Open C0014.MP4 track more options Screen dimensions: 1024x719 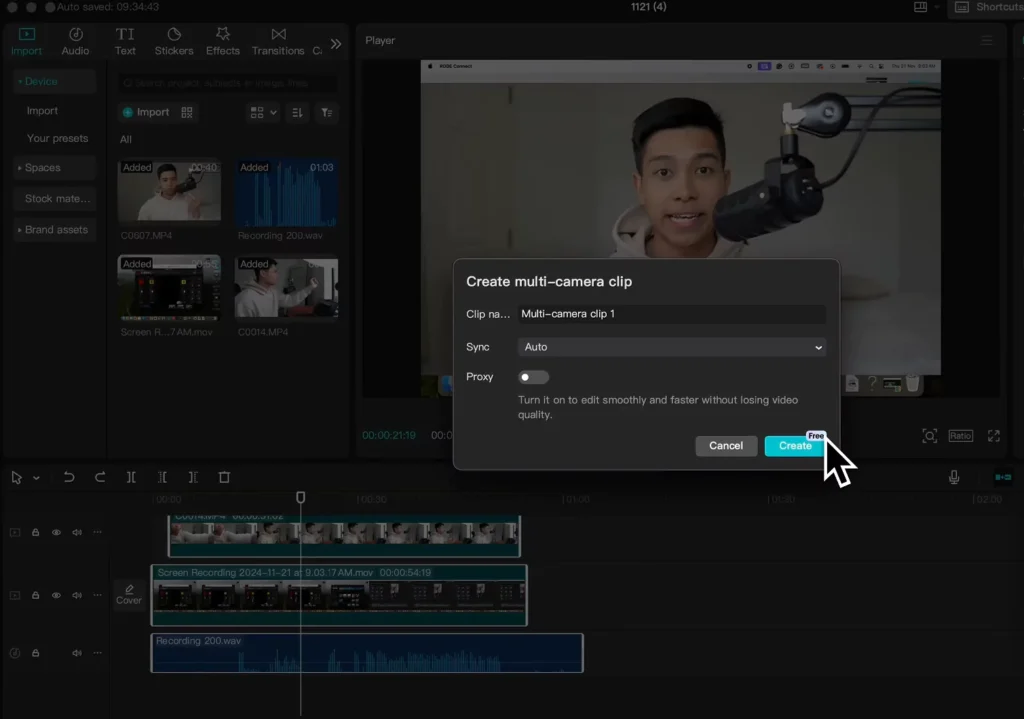coord(97,532)
